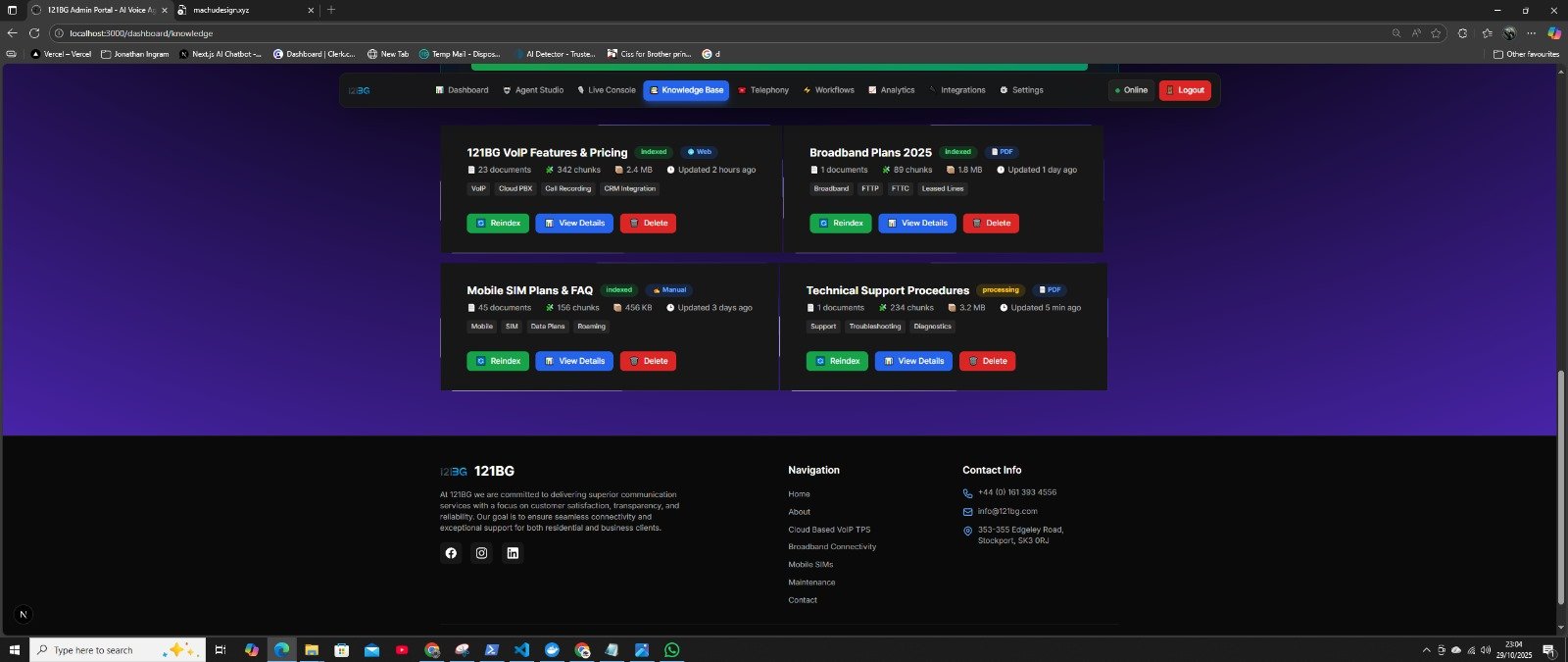Viewport: 1568px width, 662px height.
Task: Click the red Logout button
Action: [1185, 90]
